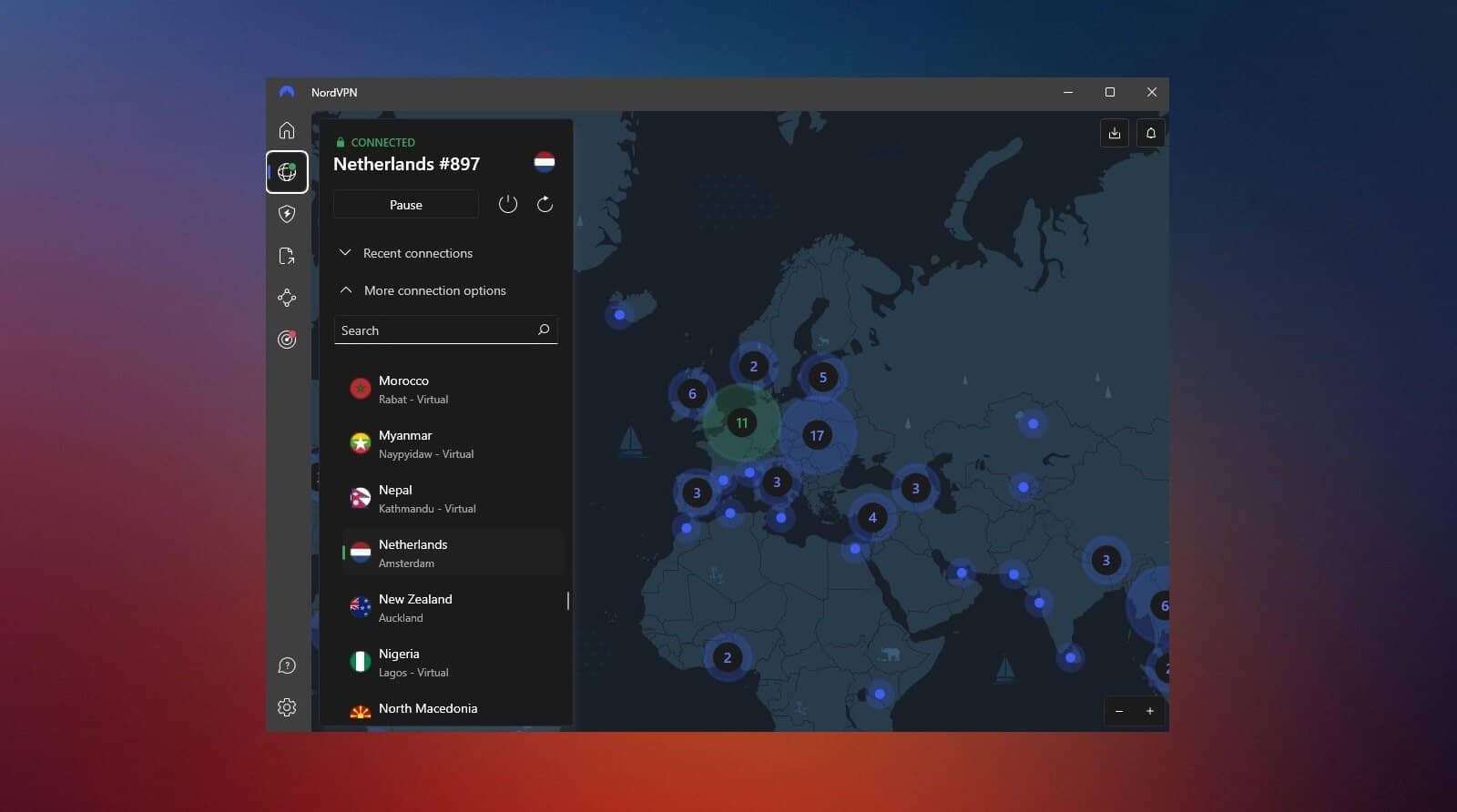Viewport: 1457px width, 812px height.
Task: Select the 17 server cluster on map
Action: [x=817, y=435]
